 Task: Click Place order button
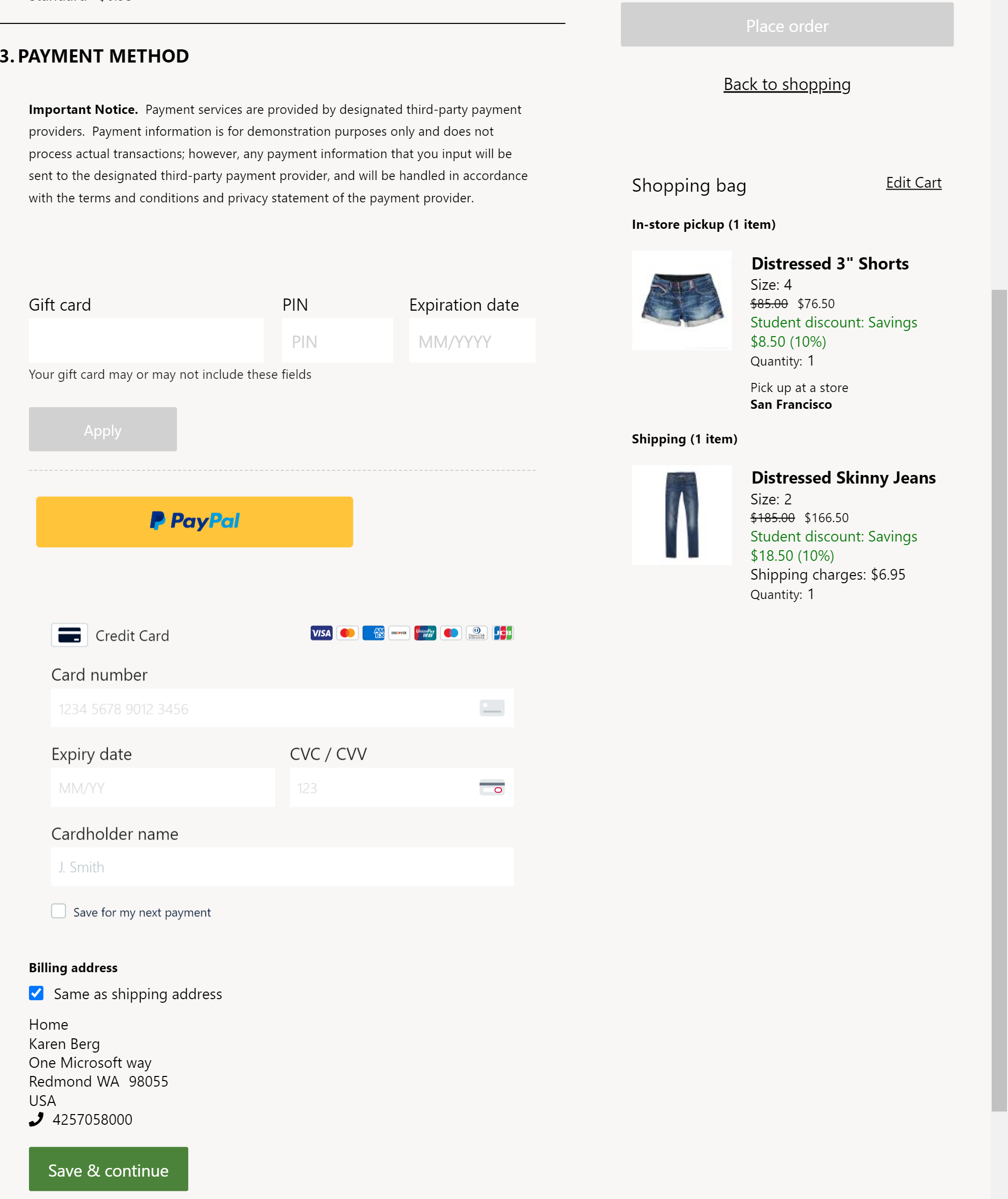pyautogui.click(x=787, y=24)
